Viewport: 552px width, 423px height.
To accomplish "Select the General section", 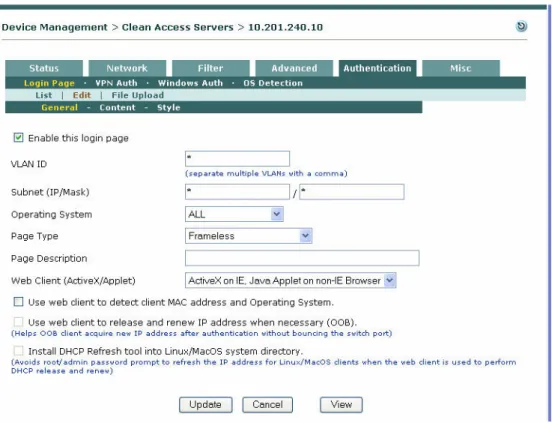I will coord(59,107).
